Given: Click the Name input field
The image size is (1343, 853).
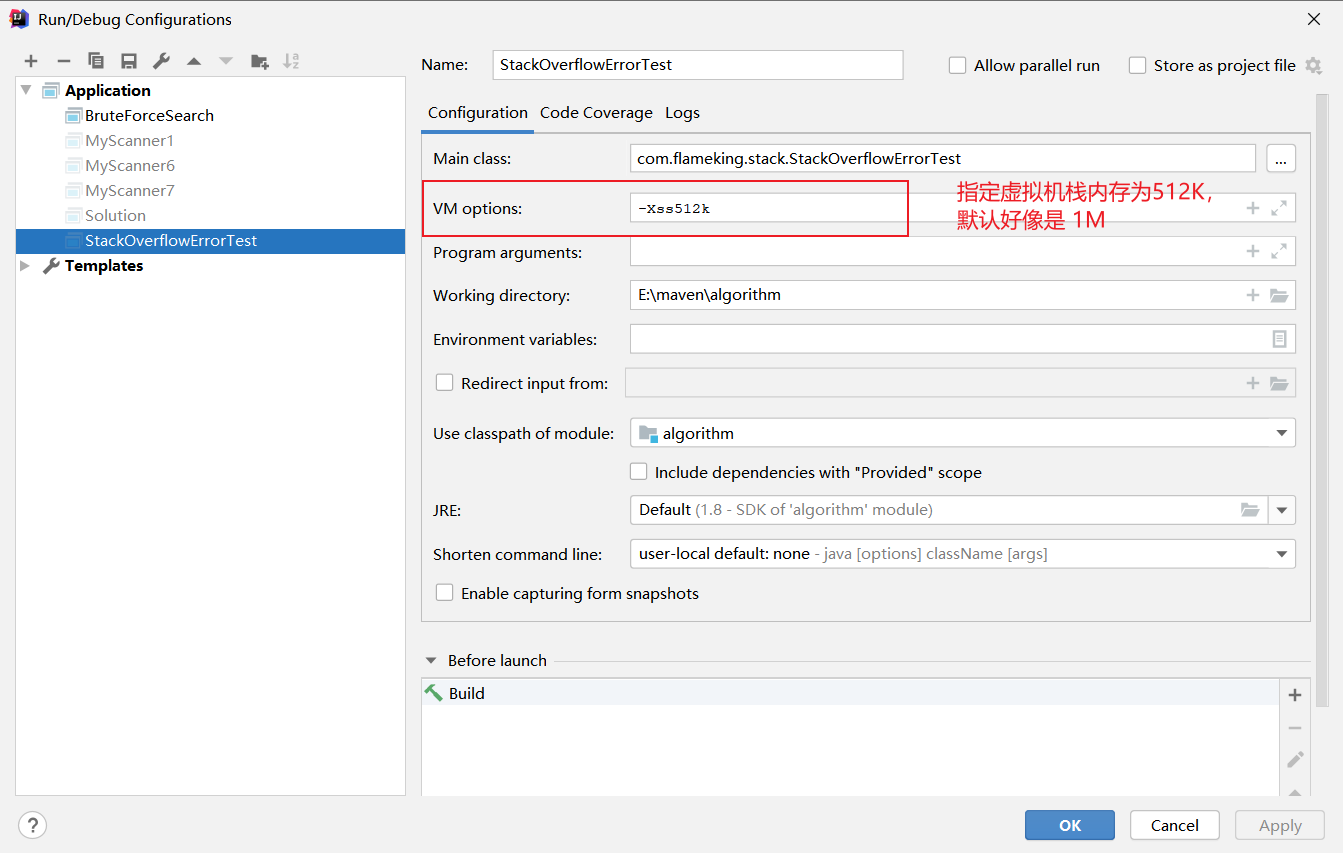Looking at the screenshot, I should pyautogui.click(x=698, y=65).
